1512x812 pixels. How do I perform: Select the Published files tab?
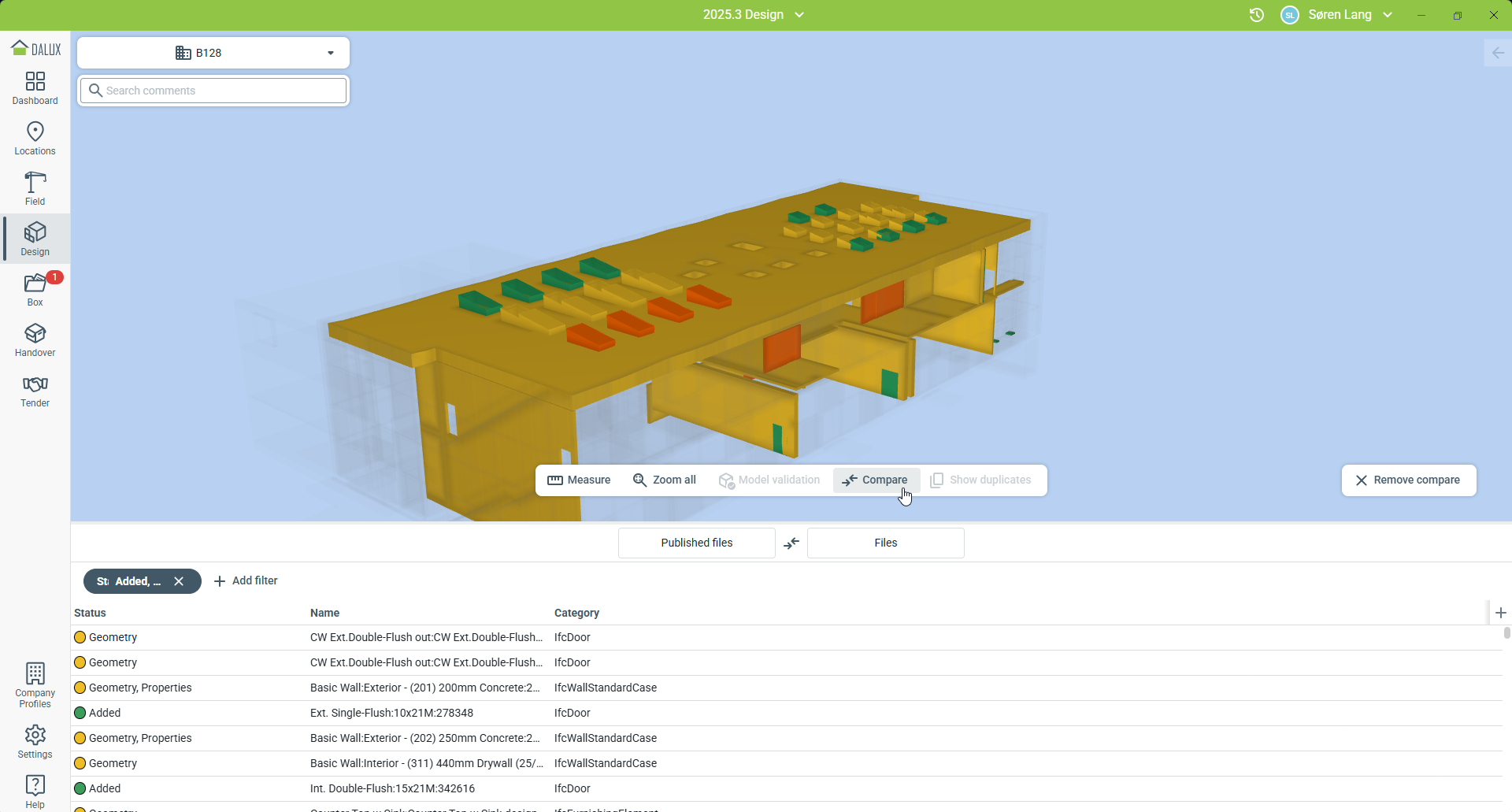pyautogui.click(x=696, y=543)
